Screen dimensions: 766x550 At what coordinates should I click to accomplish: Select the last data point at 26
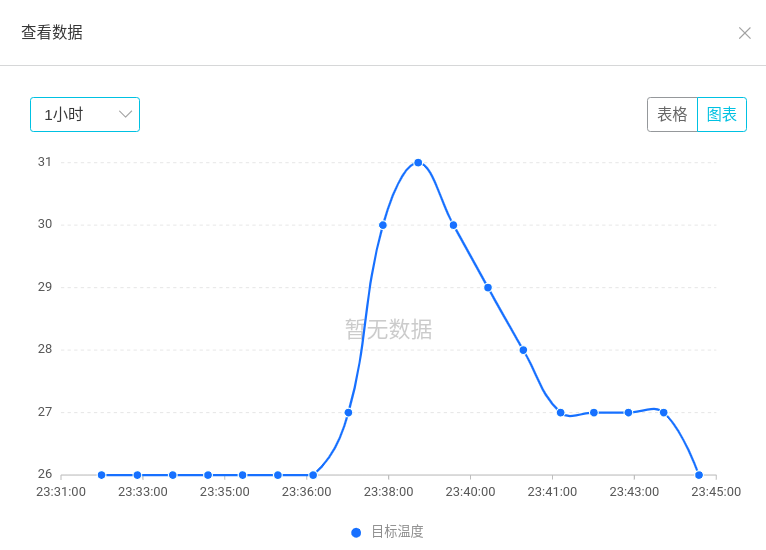pyautogui.click(x=699, y=475)
